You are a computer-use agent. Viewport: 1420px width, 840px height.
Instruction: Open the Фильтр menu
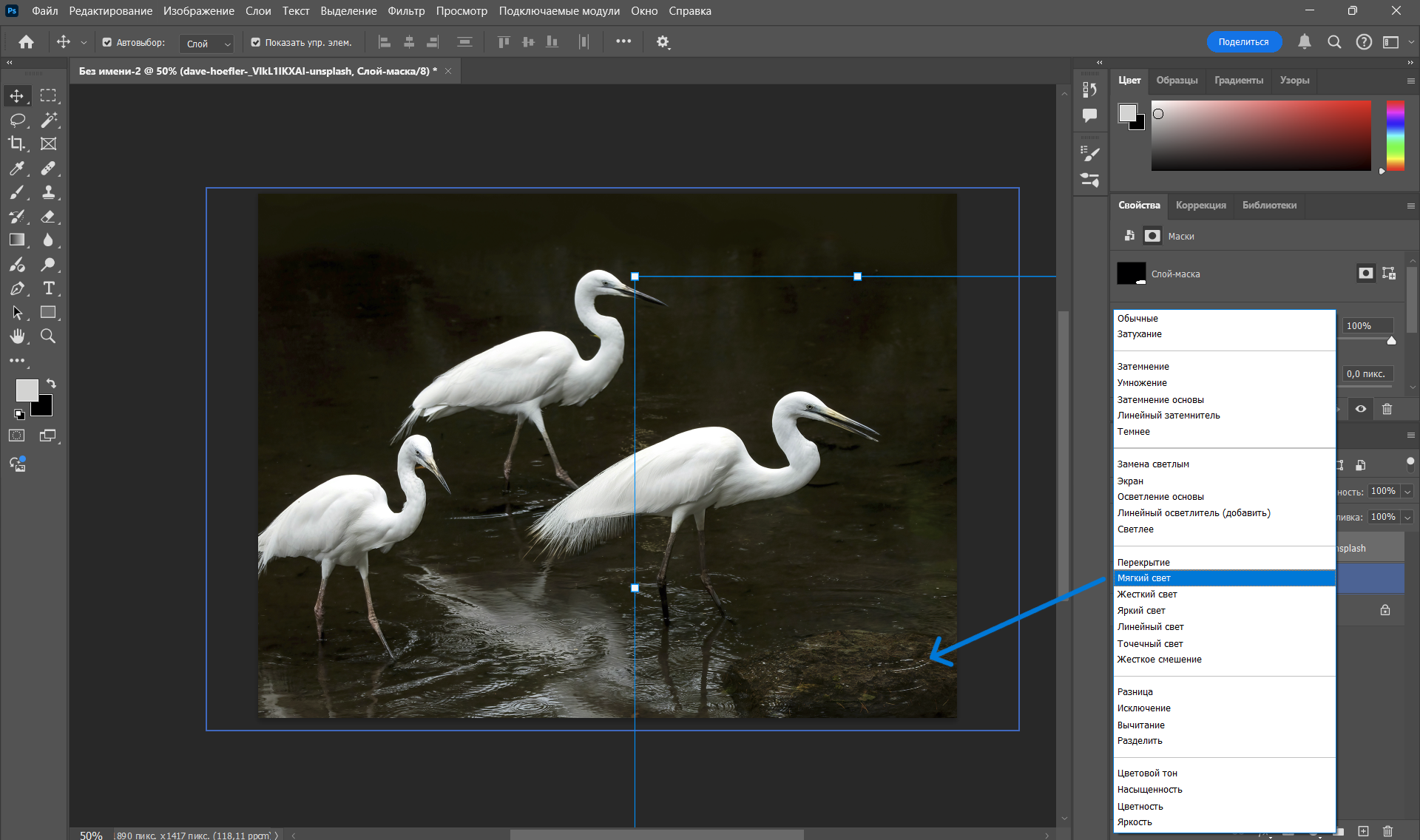coord(406,11)
